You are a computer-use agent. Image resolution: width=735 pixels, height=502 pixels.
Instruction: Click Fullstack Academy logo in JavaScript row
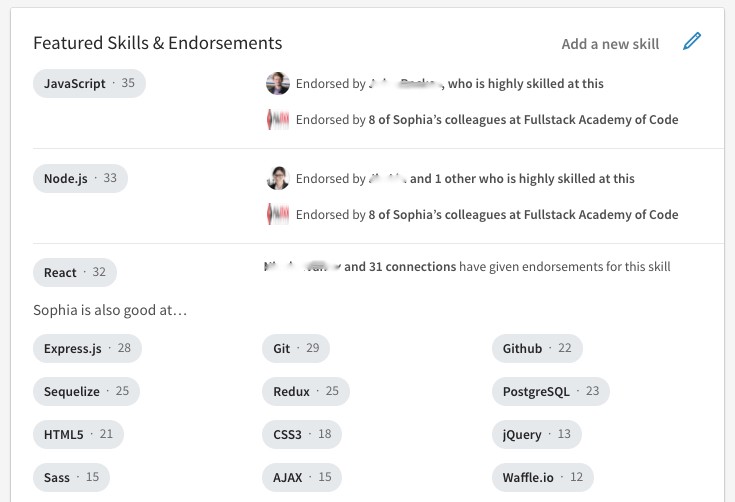tap(278, 120)
